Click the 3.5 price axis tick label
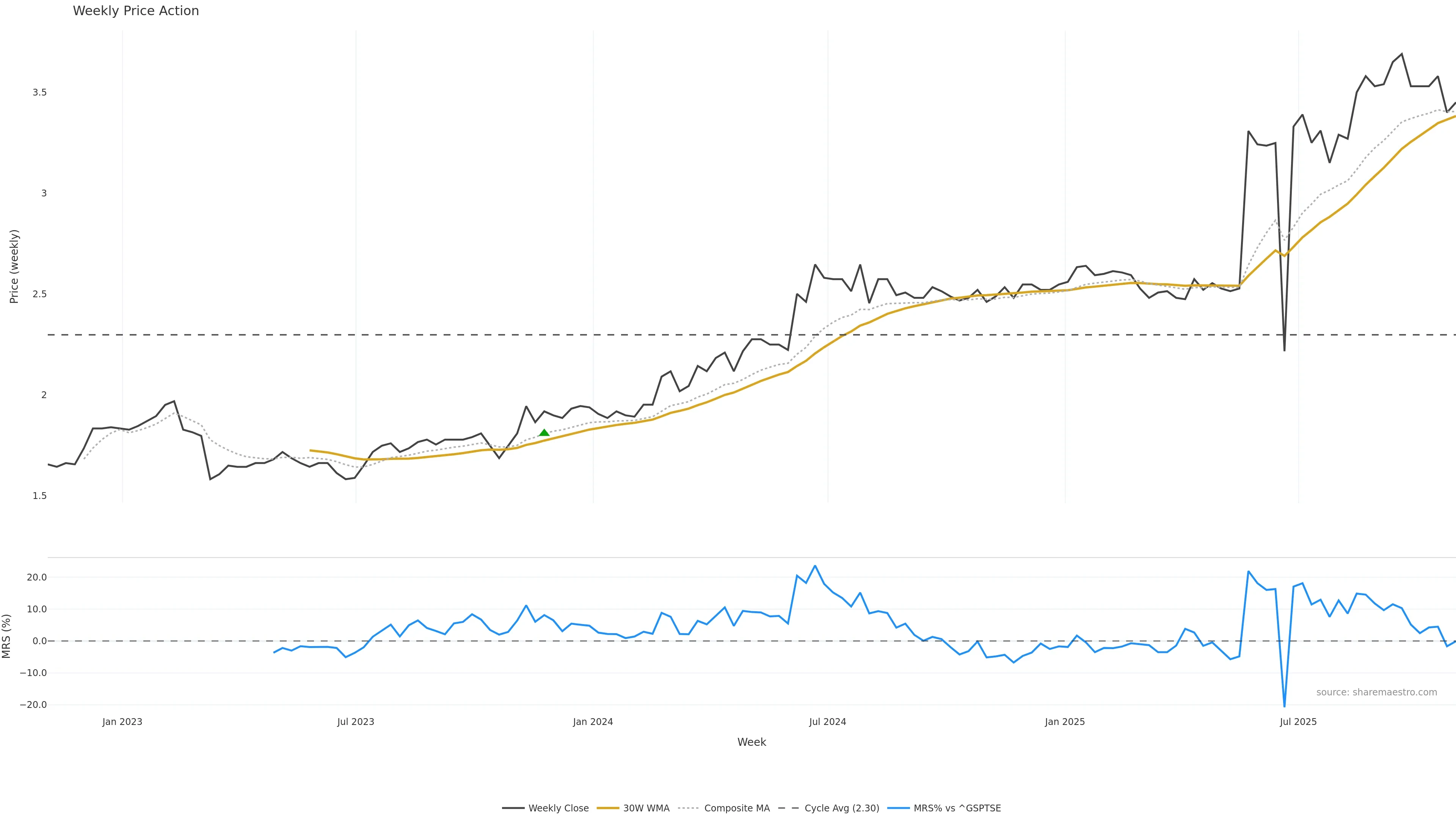1456x819 pixels. click(x=39, y=92)
